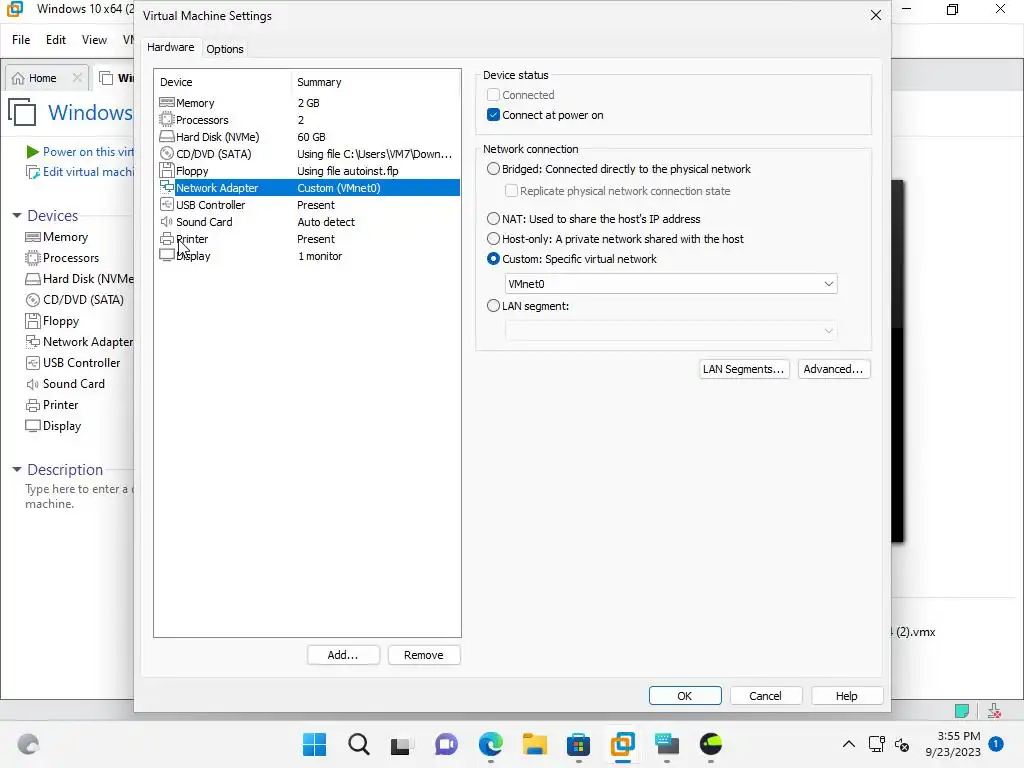Click the Device column header

[x=176, y=82]
